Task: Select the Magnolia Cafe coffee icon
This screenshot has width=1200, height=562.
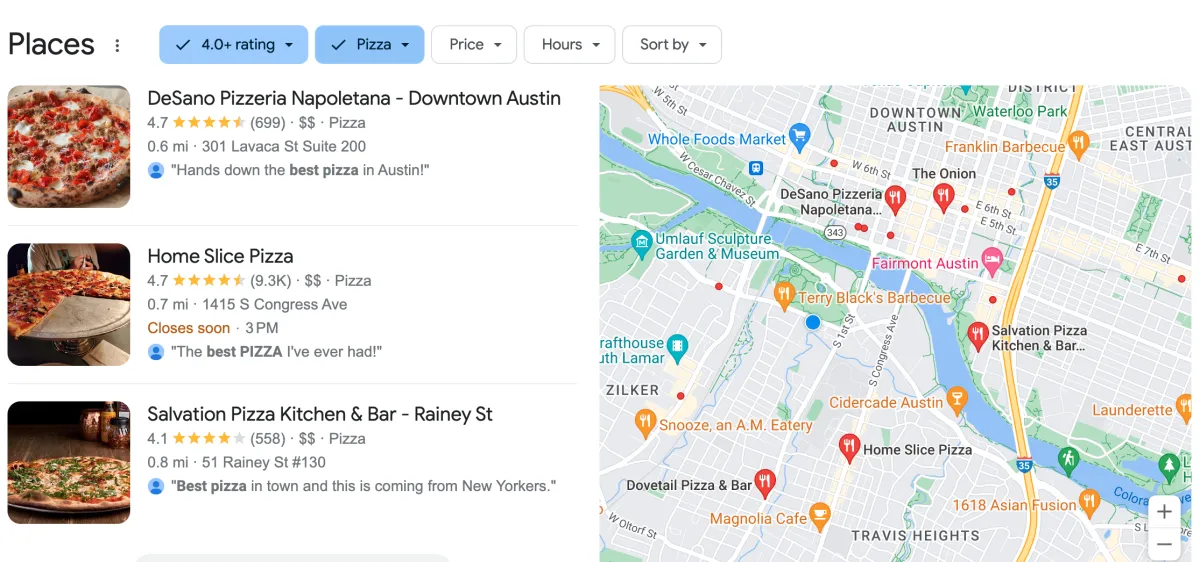Action: pyautogui.click(x=820, y=515)
